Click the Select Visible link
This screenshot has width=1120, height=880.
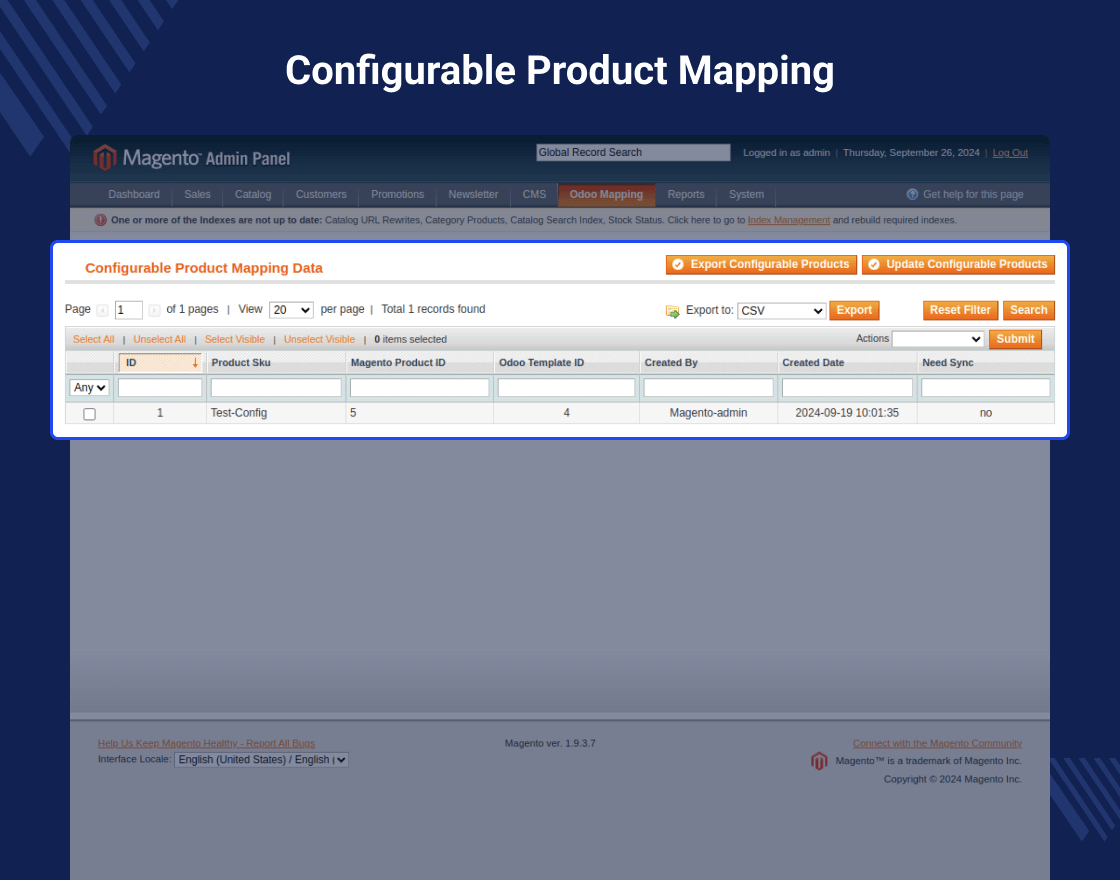[x=234, y=339]
